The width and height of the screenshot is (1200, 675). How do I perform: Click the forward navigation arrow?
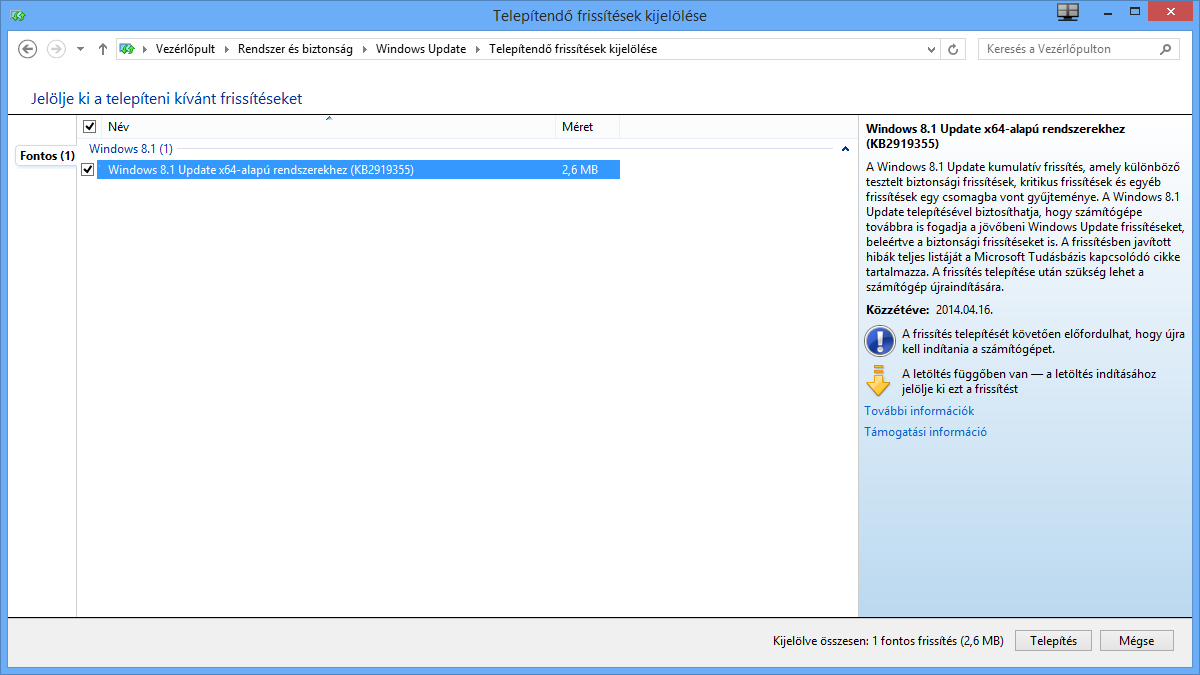point(56,49)
